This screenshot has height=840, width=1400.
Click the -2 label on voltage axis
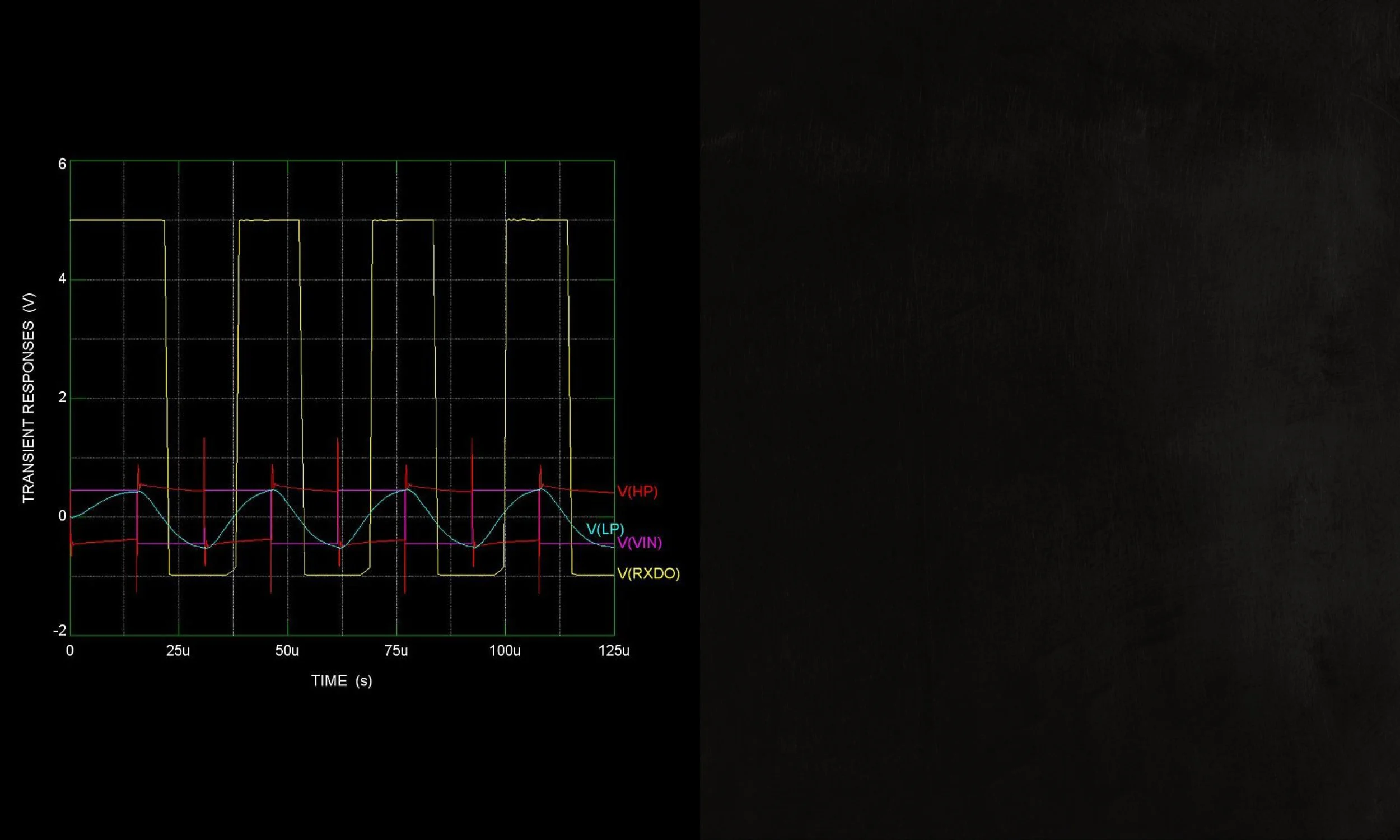pos(60,631)
